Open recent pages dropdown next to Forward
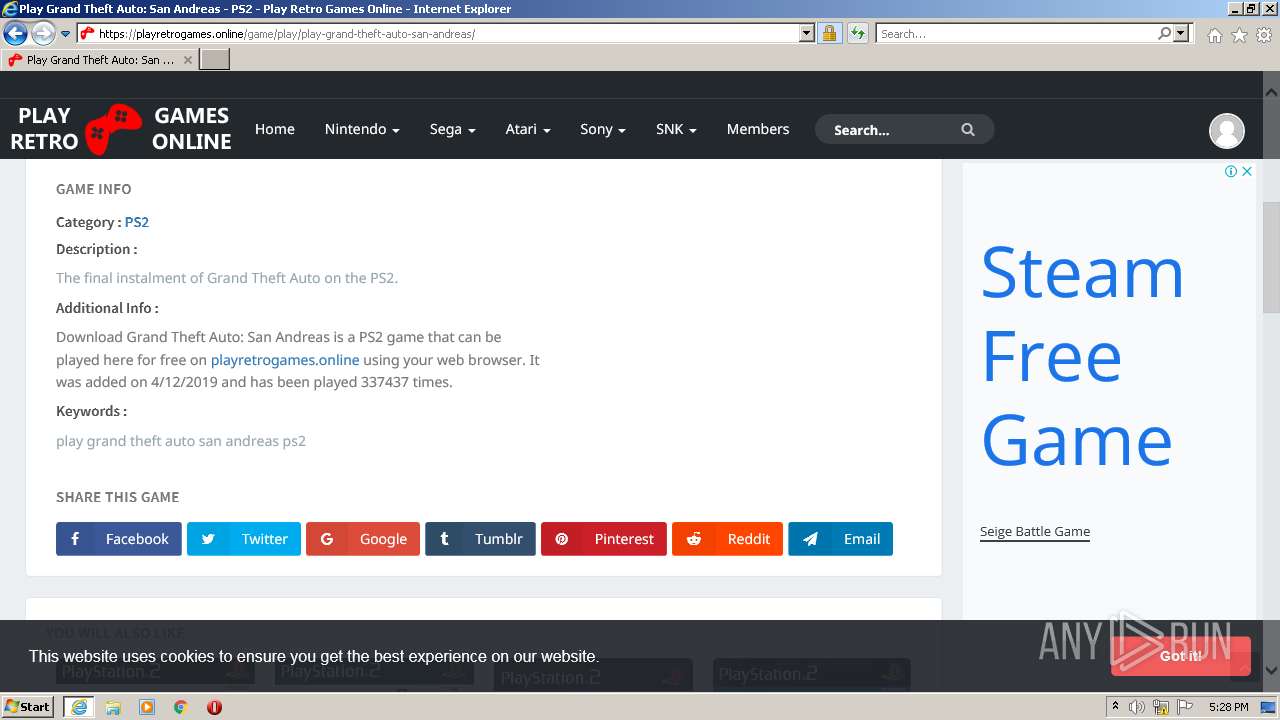The width and height of the screenshot is (1280, 720). (66, 34)
